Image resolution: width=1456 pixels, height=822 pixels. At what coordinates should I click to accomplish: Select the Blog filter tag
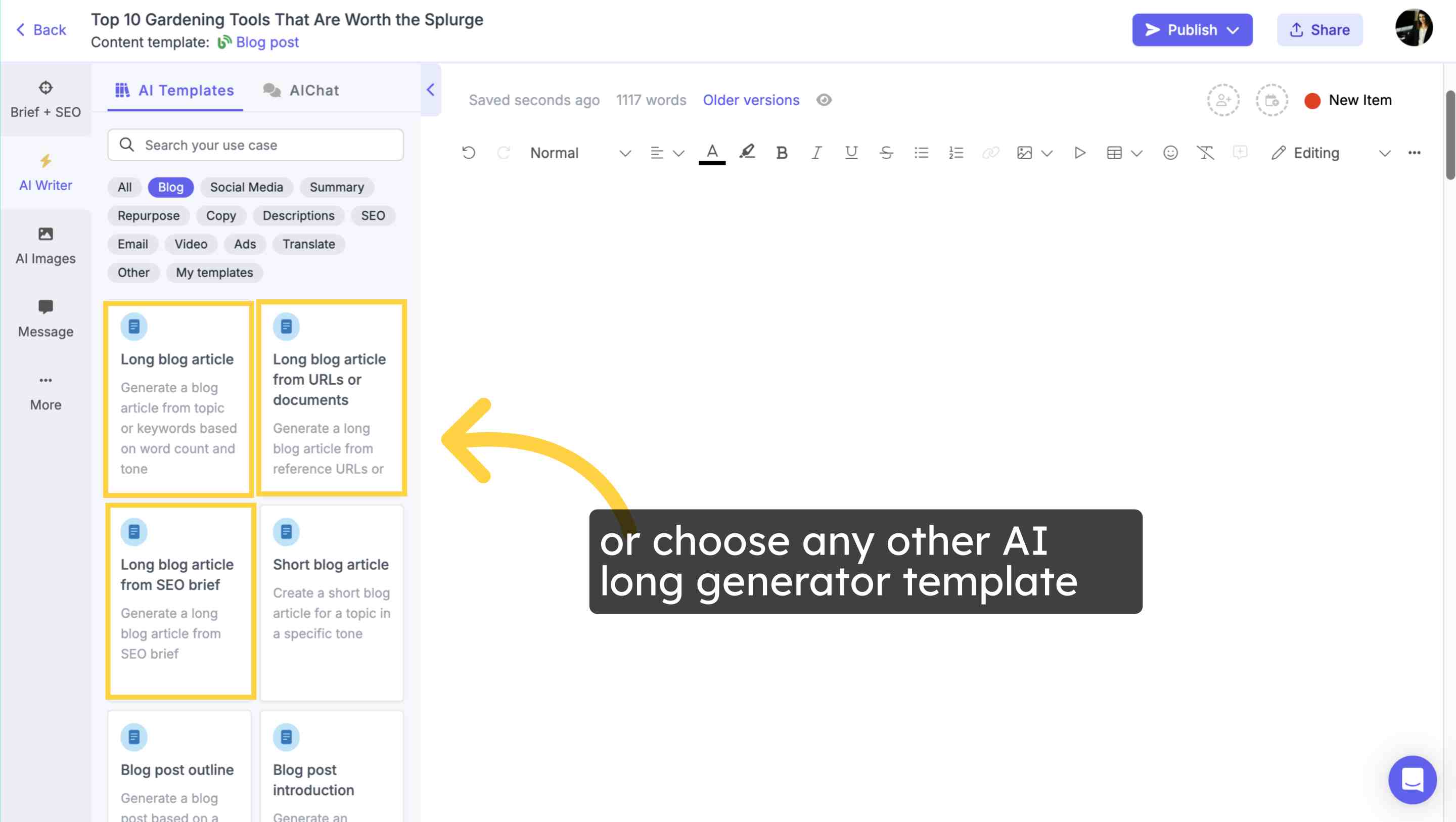[x=170, y=187]
